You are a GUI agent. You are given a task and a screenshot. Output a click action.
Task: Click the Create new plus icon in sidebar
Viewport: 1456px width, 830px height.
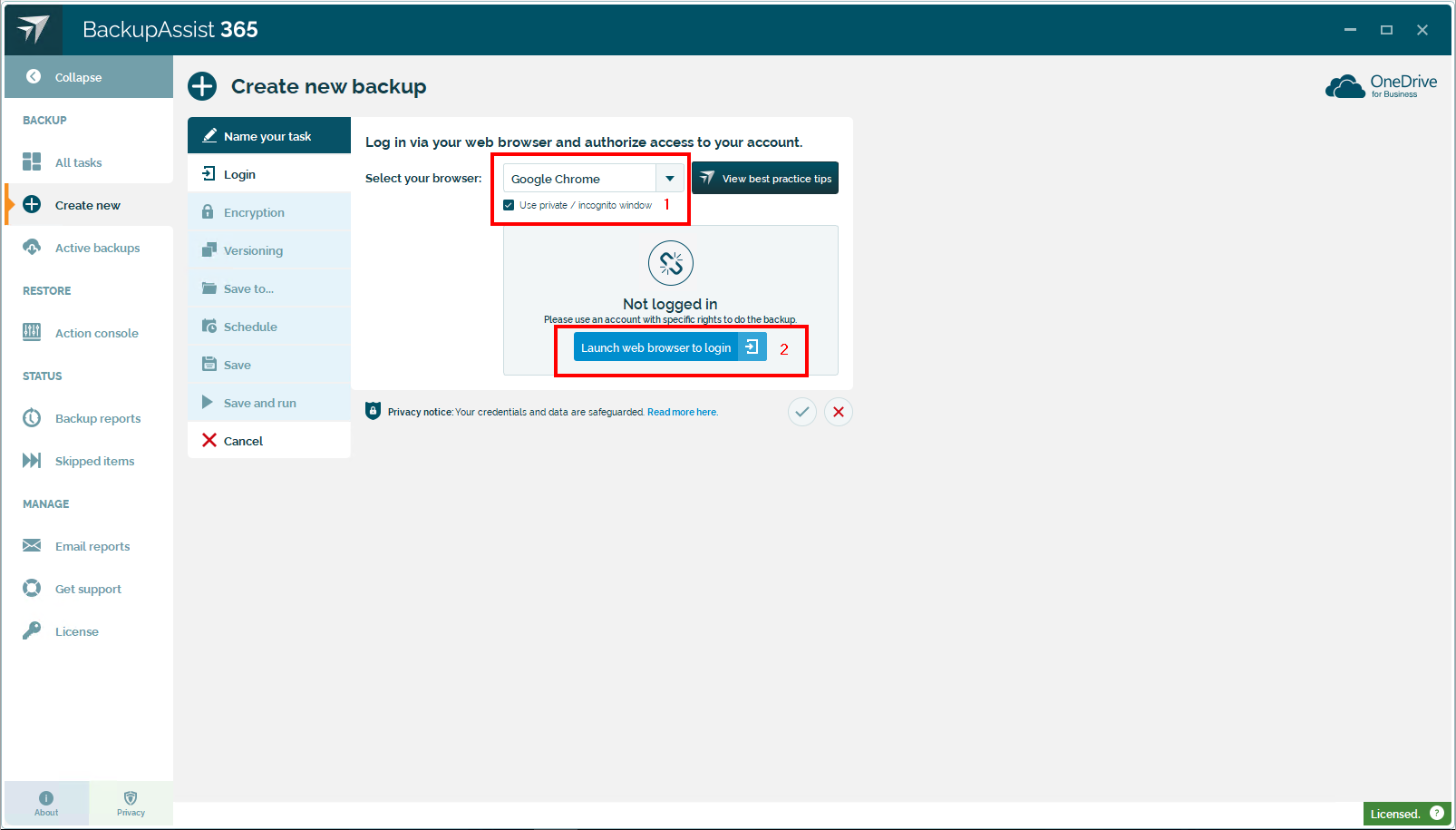(32, 204)
